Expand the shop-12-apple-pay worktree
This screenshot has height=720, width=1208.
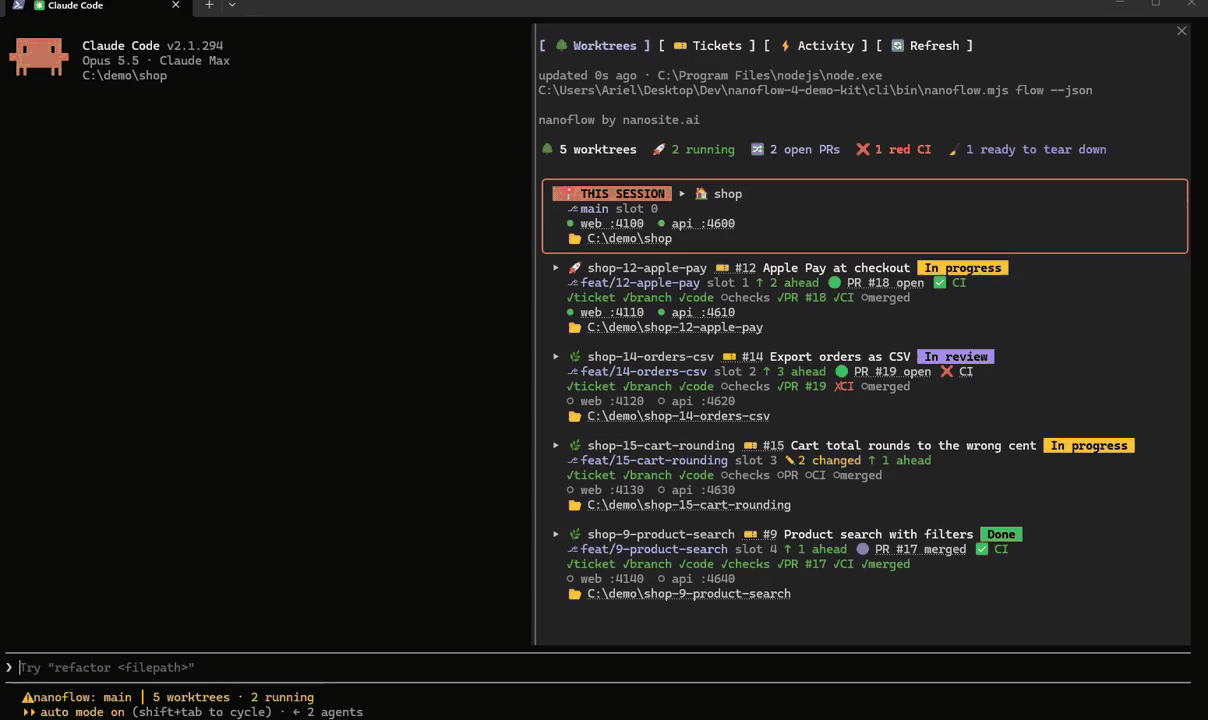pos(556,268)
